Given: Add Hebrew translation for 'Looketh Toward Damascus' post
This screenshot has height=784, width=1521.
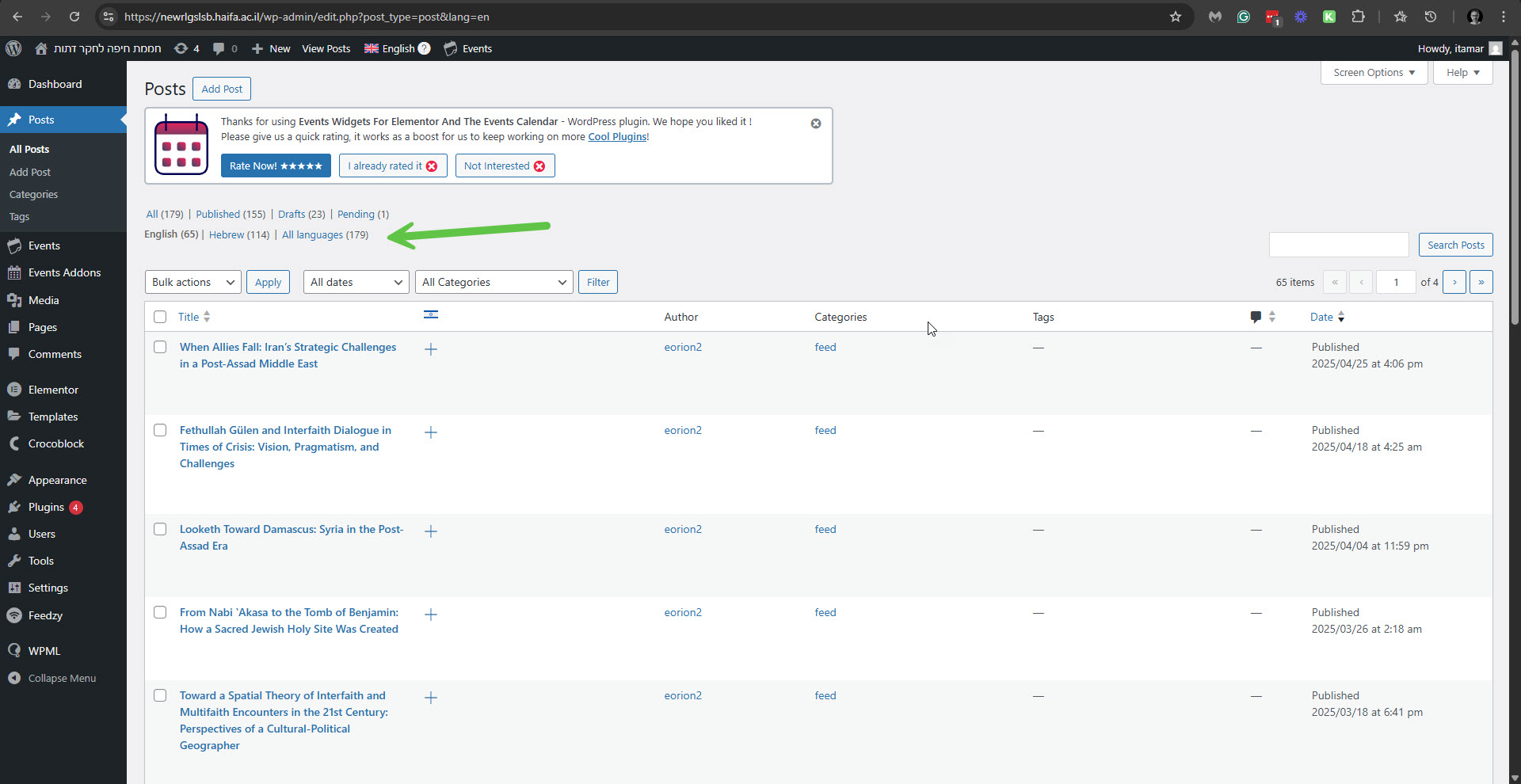Looking at the screenshot, I should click(x=431, y=531).
